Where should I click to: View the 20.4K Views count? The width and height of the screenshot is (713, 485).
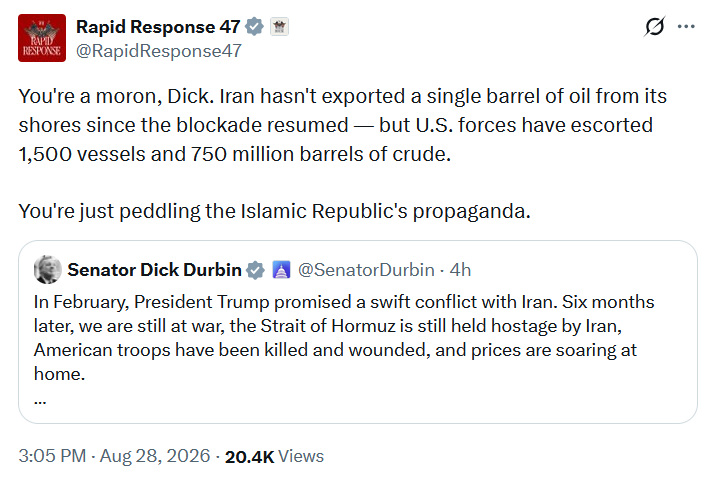click(x=274, y=456)
